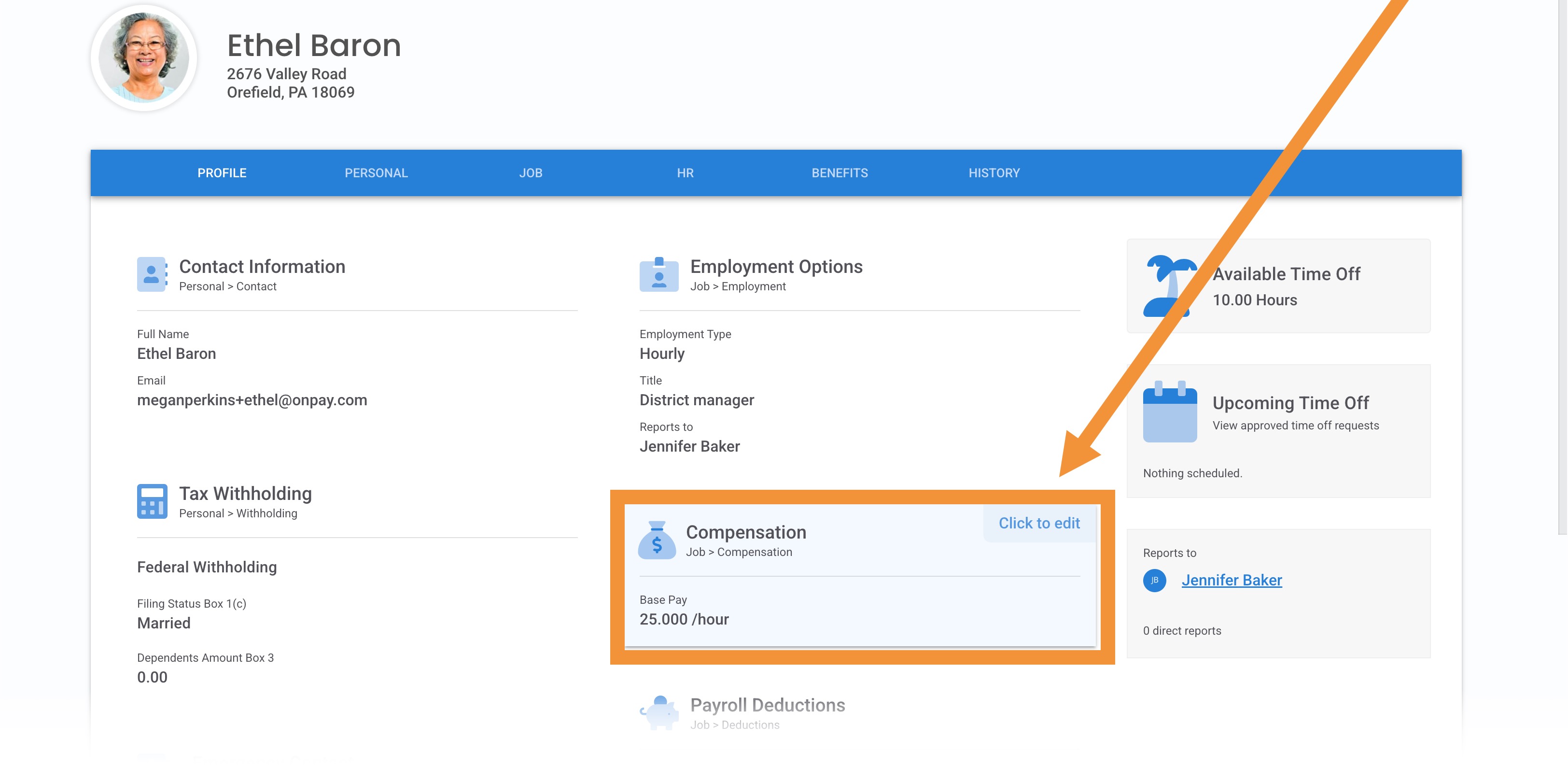This screenshot has width=1568, height=768.
Task: Click the 'District manager' title value
Action: pos(696,400)
